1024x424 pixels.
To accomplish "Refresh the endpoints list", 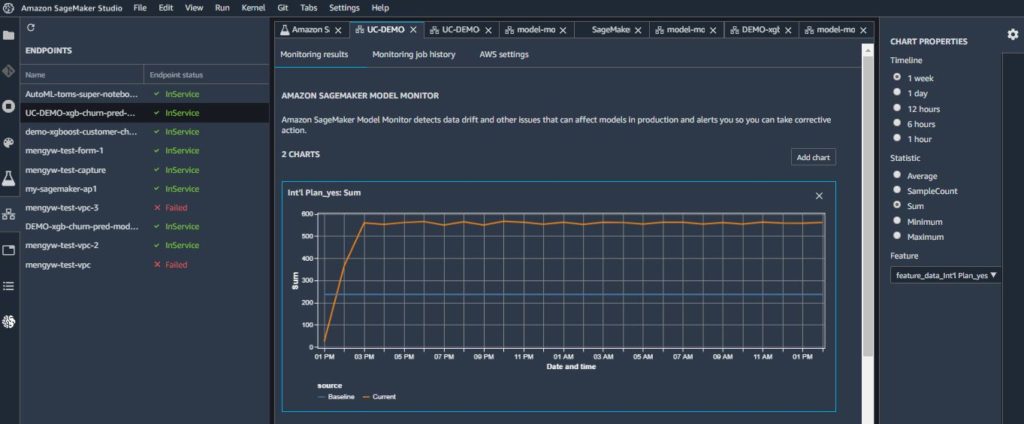I will (31, 27).
